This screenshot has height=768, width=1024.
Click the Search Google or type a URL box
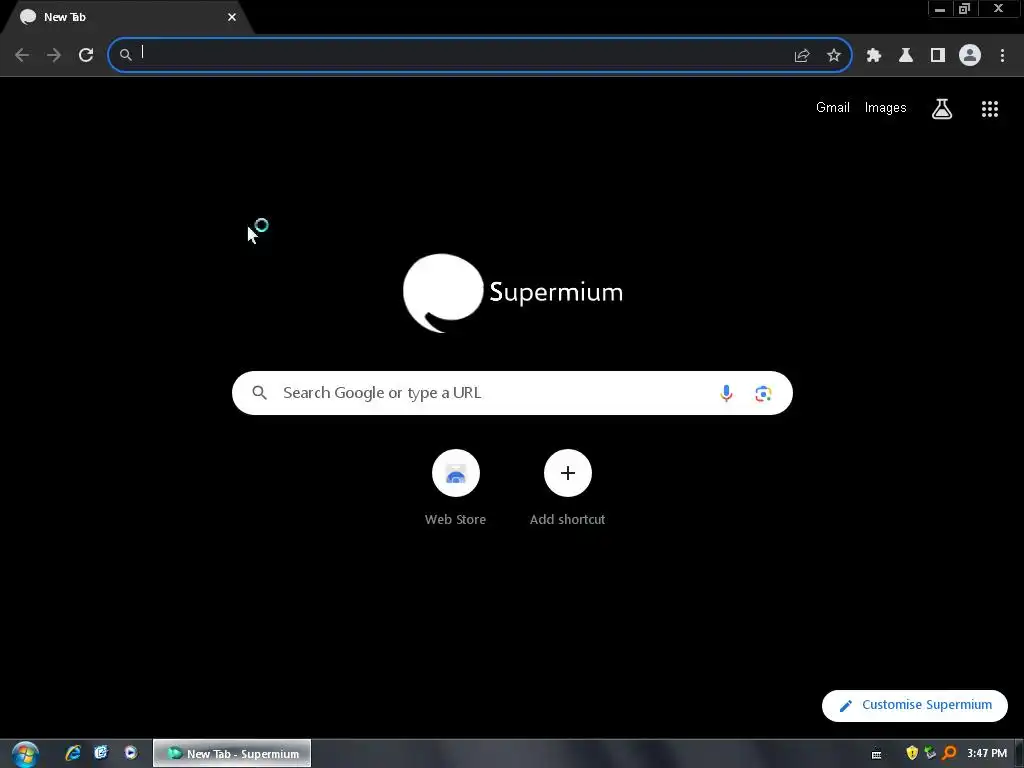pos(512,393)
